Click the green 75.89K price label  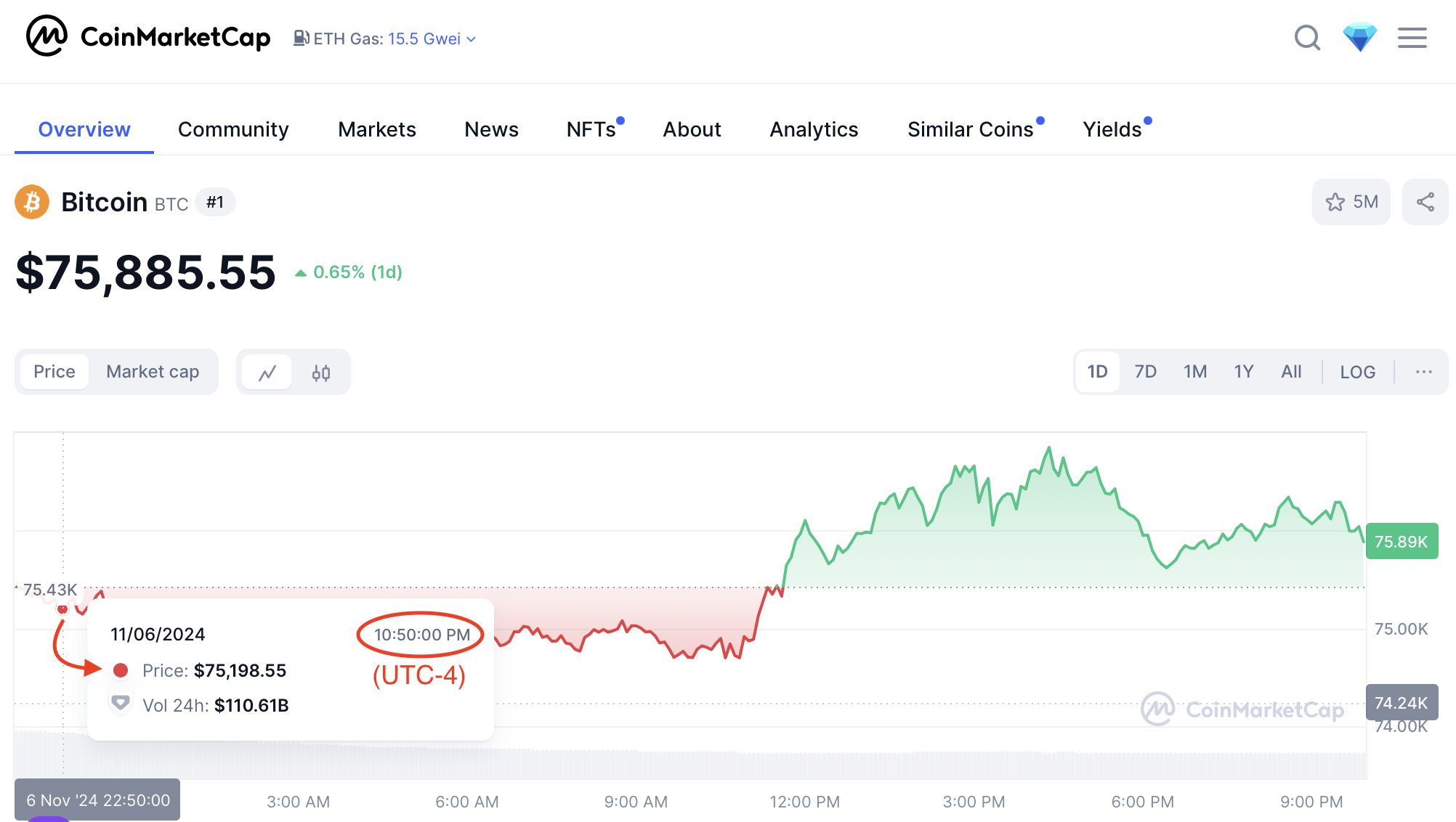click(x=1402, y=542)
